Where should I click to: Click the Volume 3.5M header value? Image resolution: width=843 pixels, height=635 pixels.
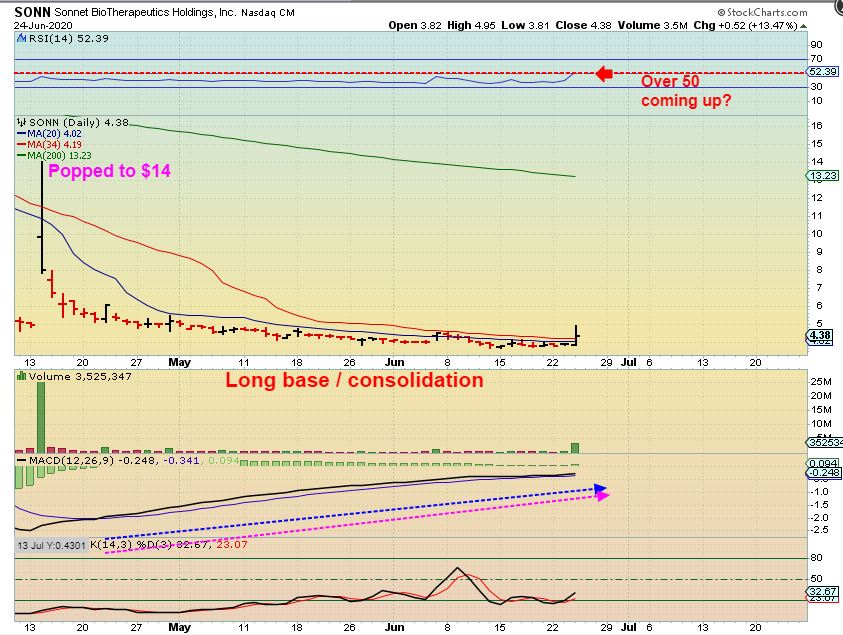[653, 25]
